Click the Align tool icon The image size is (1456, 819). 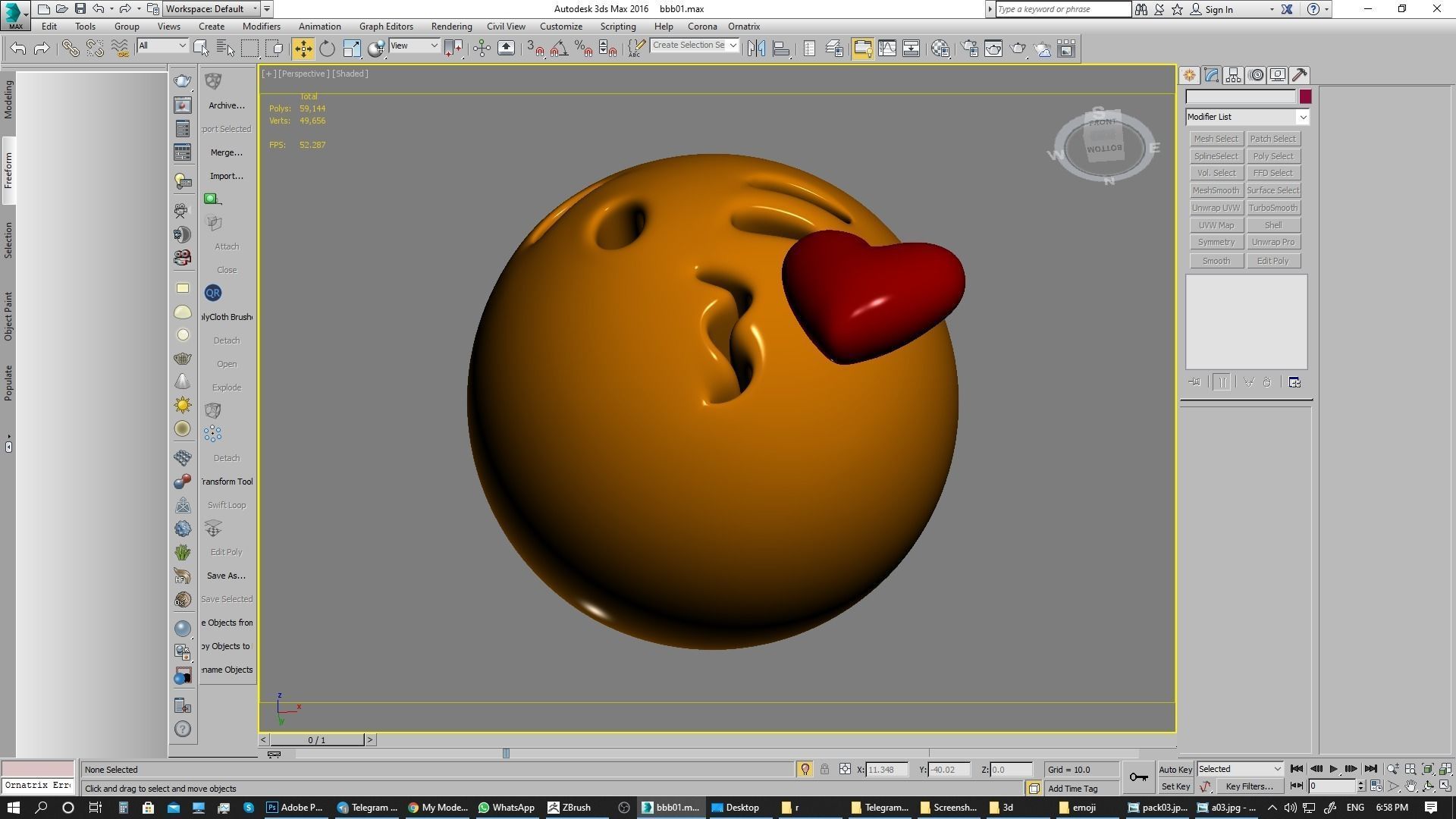(781, 49)
